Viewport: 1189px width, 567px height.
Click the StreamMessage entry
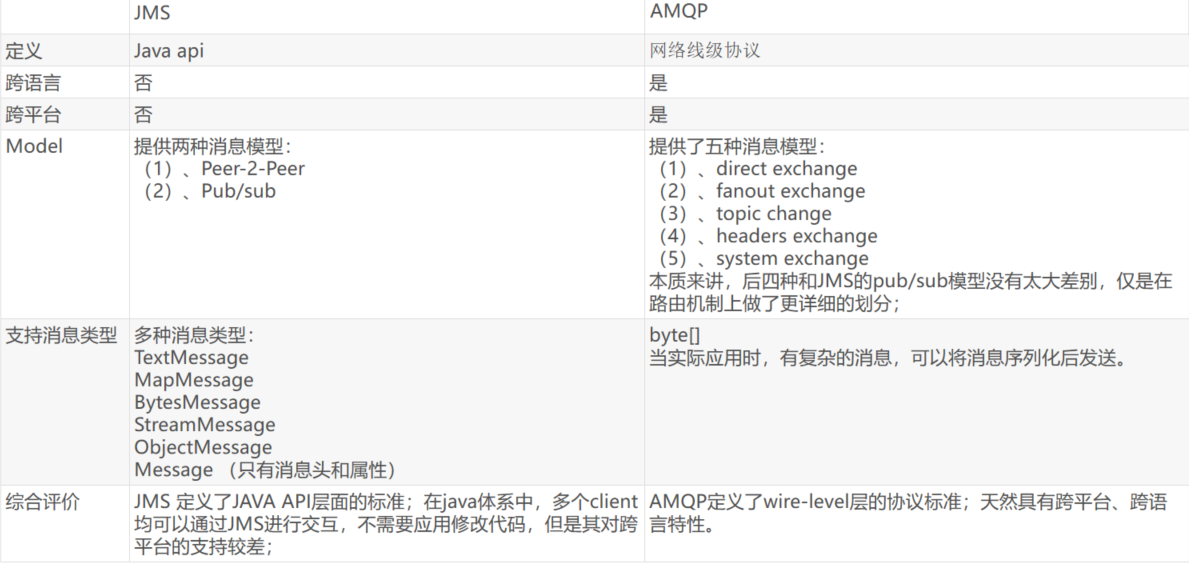pyautogui.click(x=205, y=424)
